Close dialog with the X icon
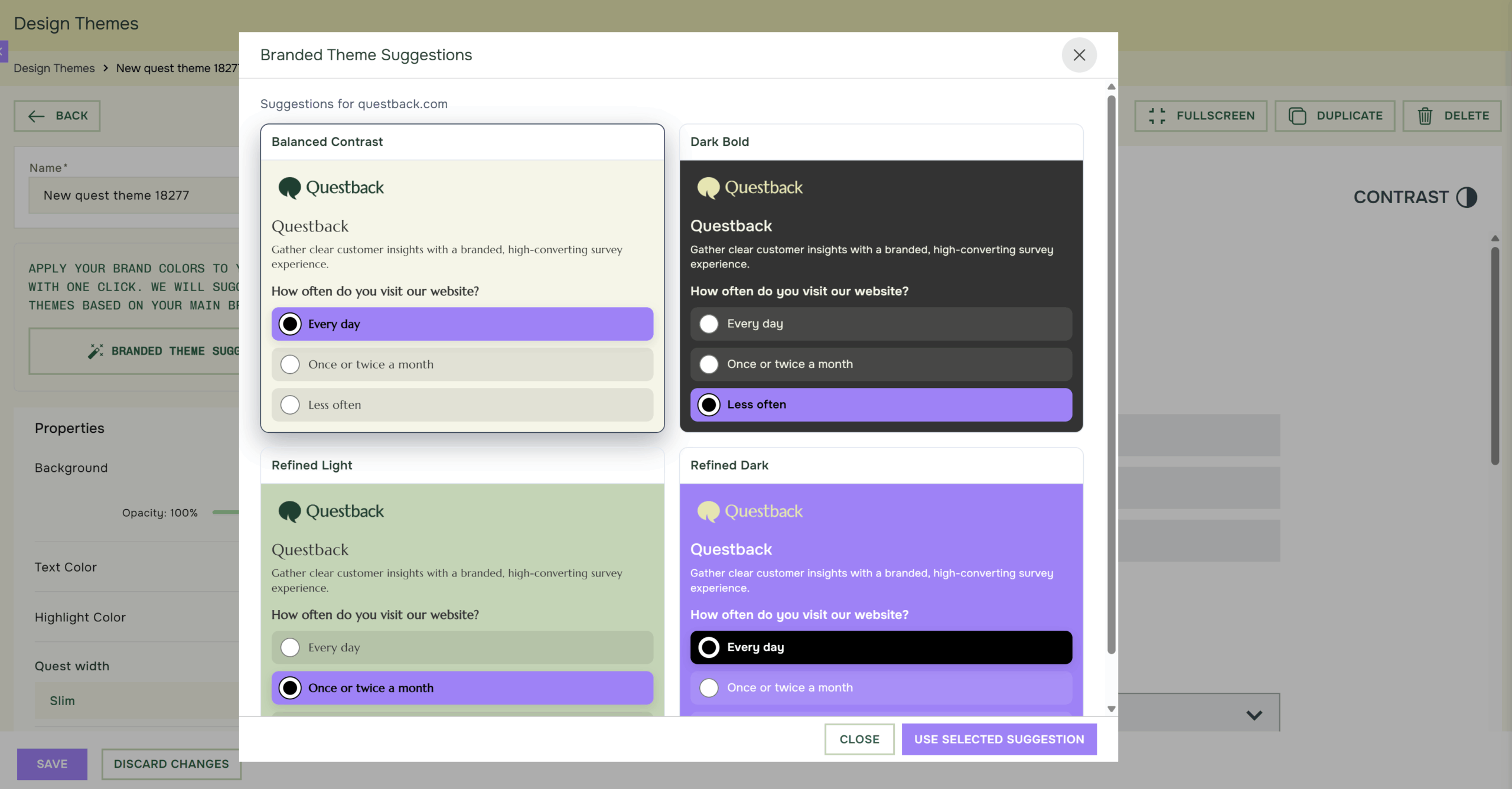The width and height of the screenshot is (1512, 789). [x=1079, y=55]
